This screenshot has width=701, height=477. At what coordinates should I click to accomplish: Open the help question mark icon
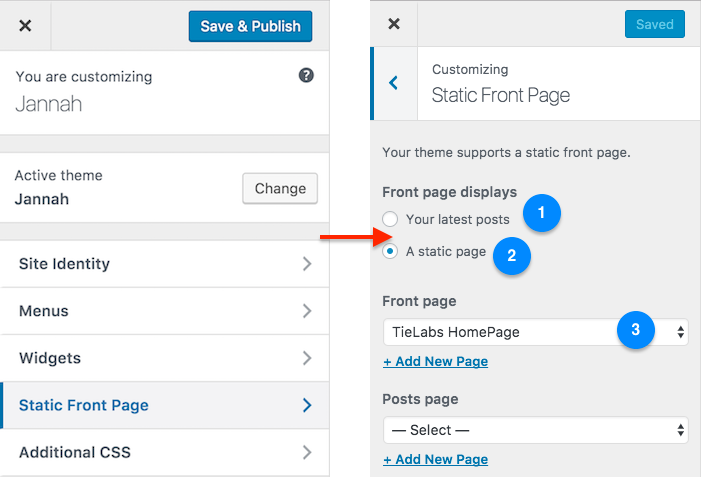click(306, 75)
